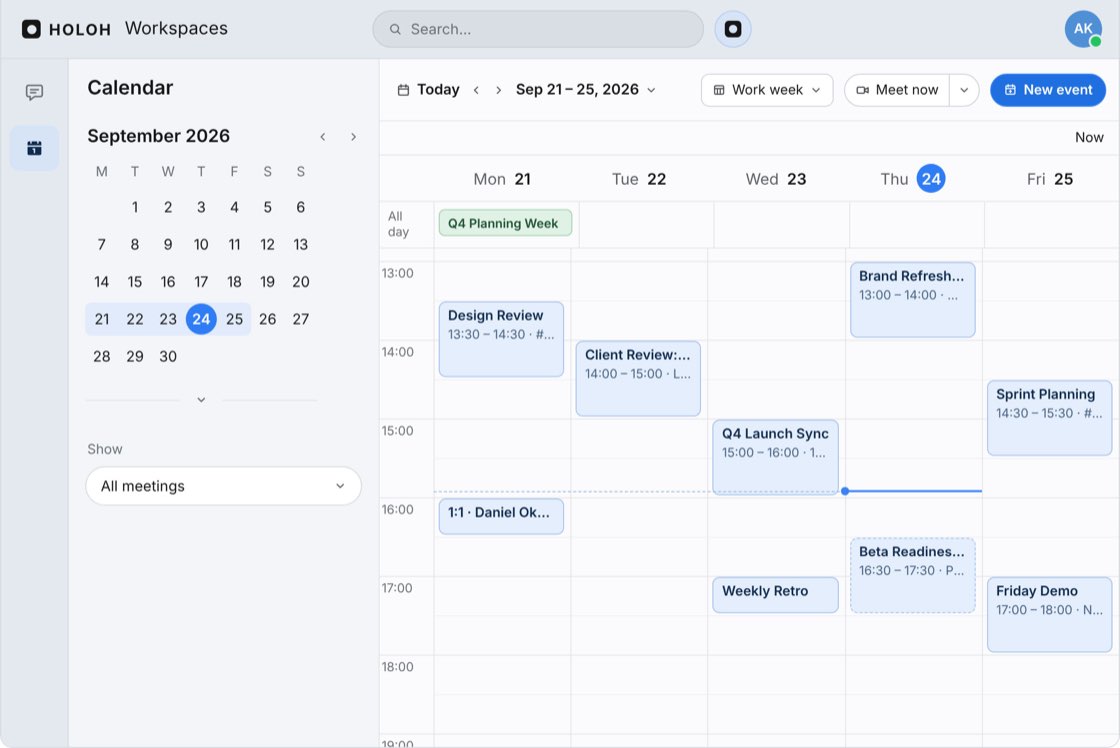1120x748 pixels.
Task: Open the 1:1 Daniel Ok event
Action: pyautogui.click(x=501, y=516)
